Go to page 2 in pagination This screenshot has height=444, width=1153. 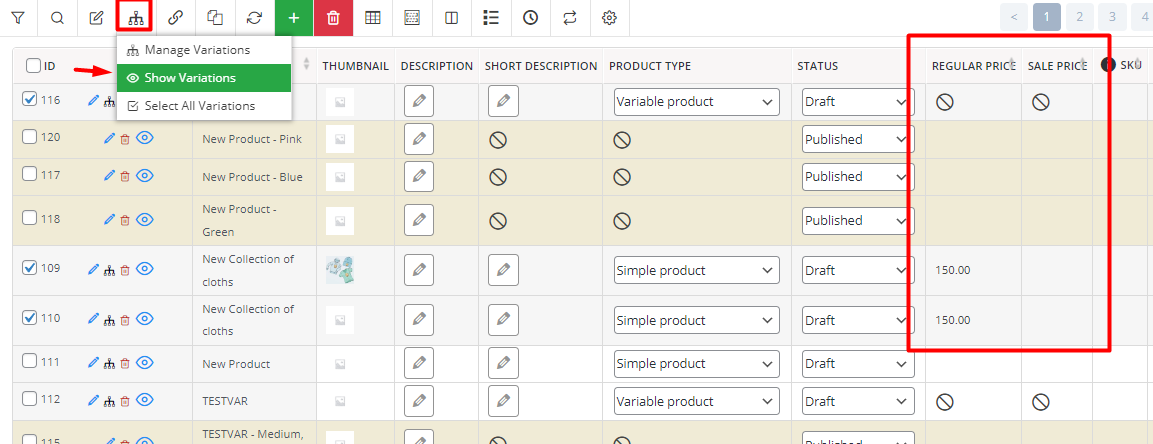point(1080,16)
